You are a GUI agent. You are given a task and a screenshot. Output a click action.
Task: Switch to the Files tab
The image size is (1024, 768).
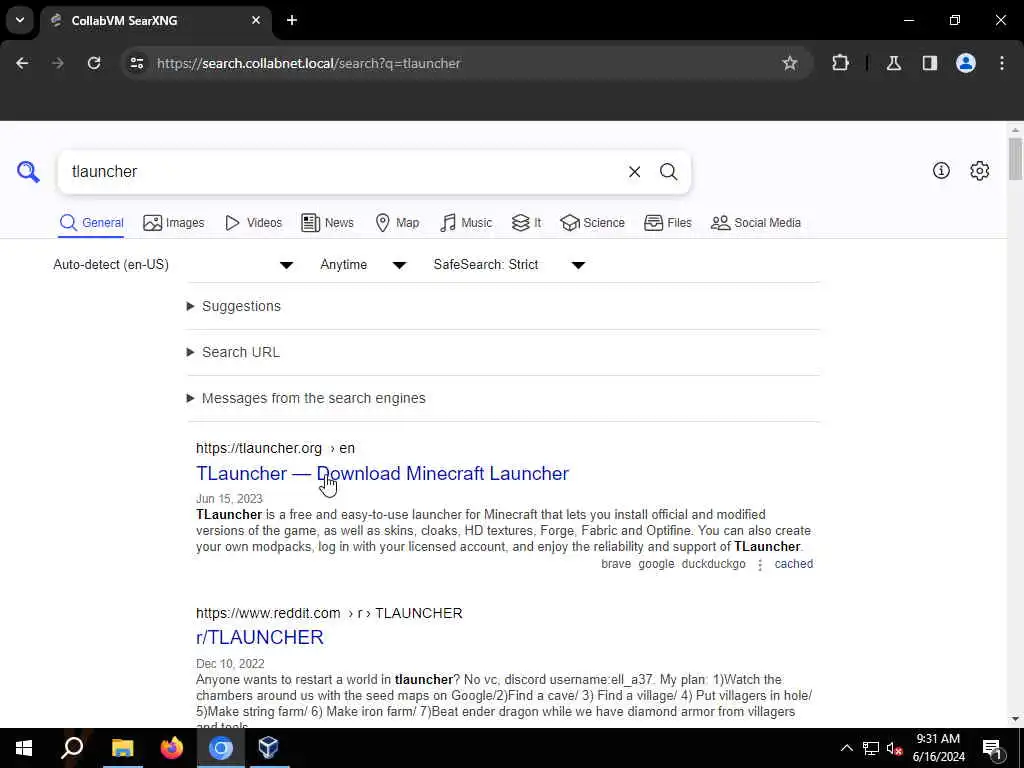667,223
